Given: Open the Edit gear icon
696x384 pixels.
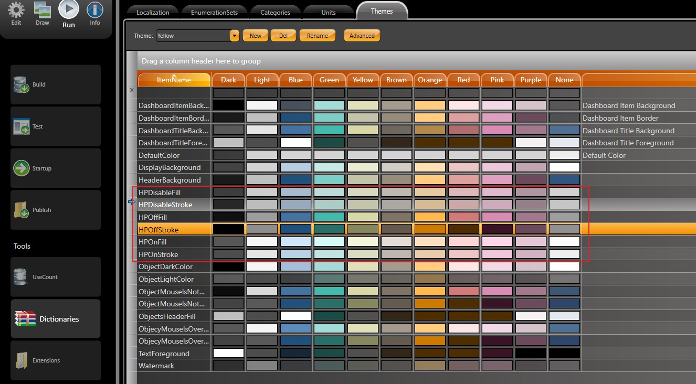Looking at the screenshot, I should (x=16, y=9).
